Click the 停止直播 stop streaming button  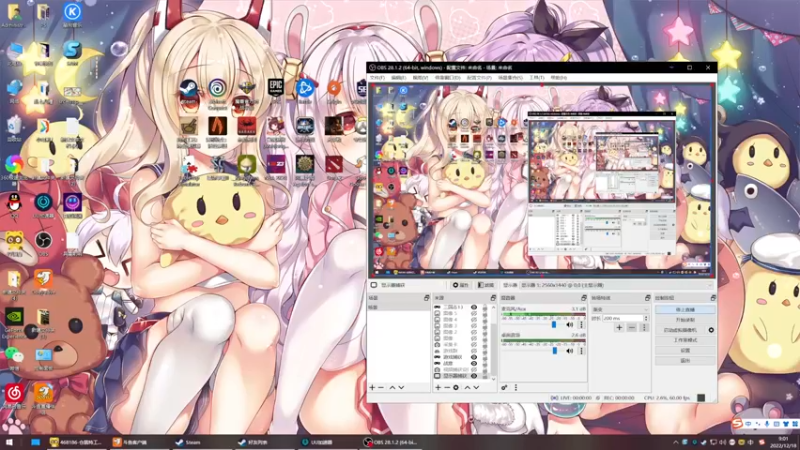click(x=685, y=310)
